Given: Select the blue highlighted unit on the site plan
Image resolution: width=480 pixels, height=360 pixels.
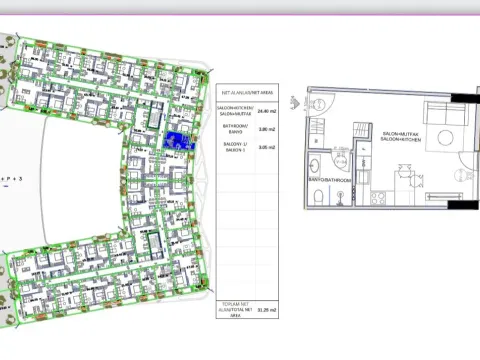Looking at the screenshot, I should click(x=179, y=140).
